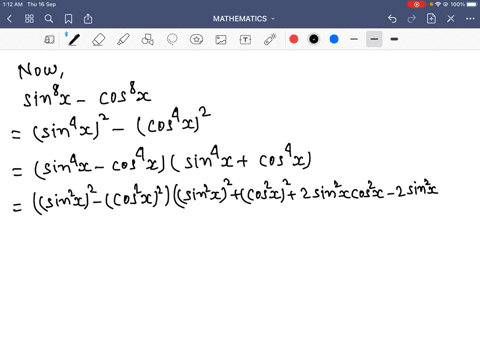Select the Text box tool
This screenshot has width=480, height=360.
pos(245,39)
